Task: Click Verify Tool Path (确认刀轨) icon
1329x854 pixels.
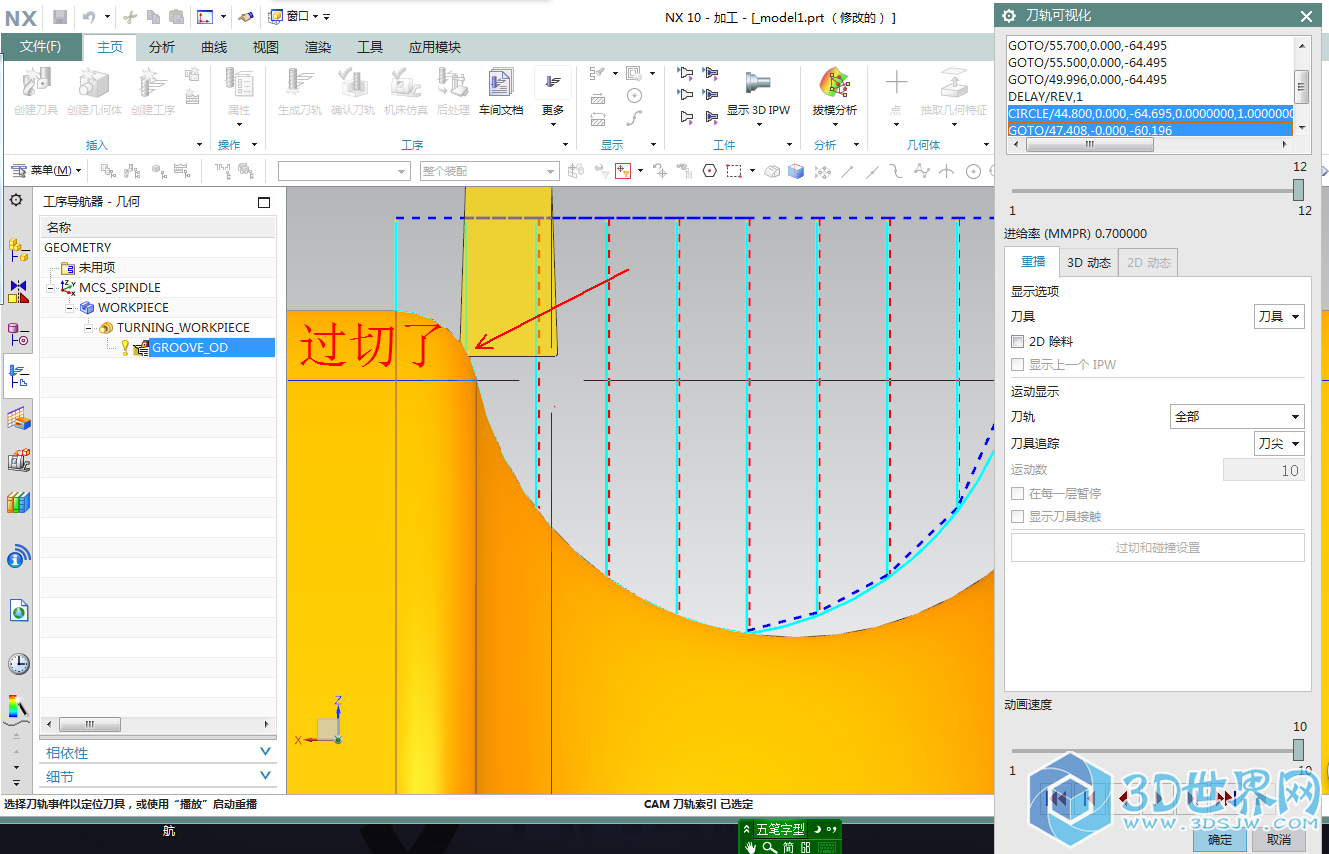Action: [x=352, y=92]
